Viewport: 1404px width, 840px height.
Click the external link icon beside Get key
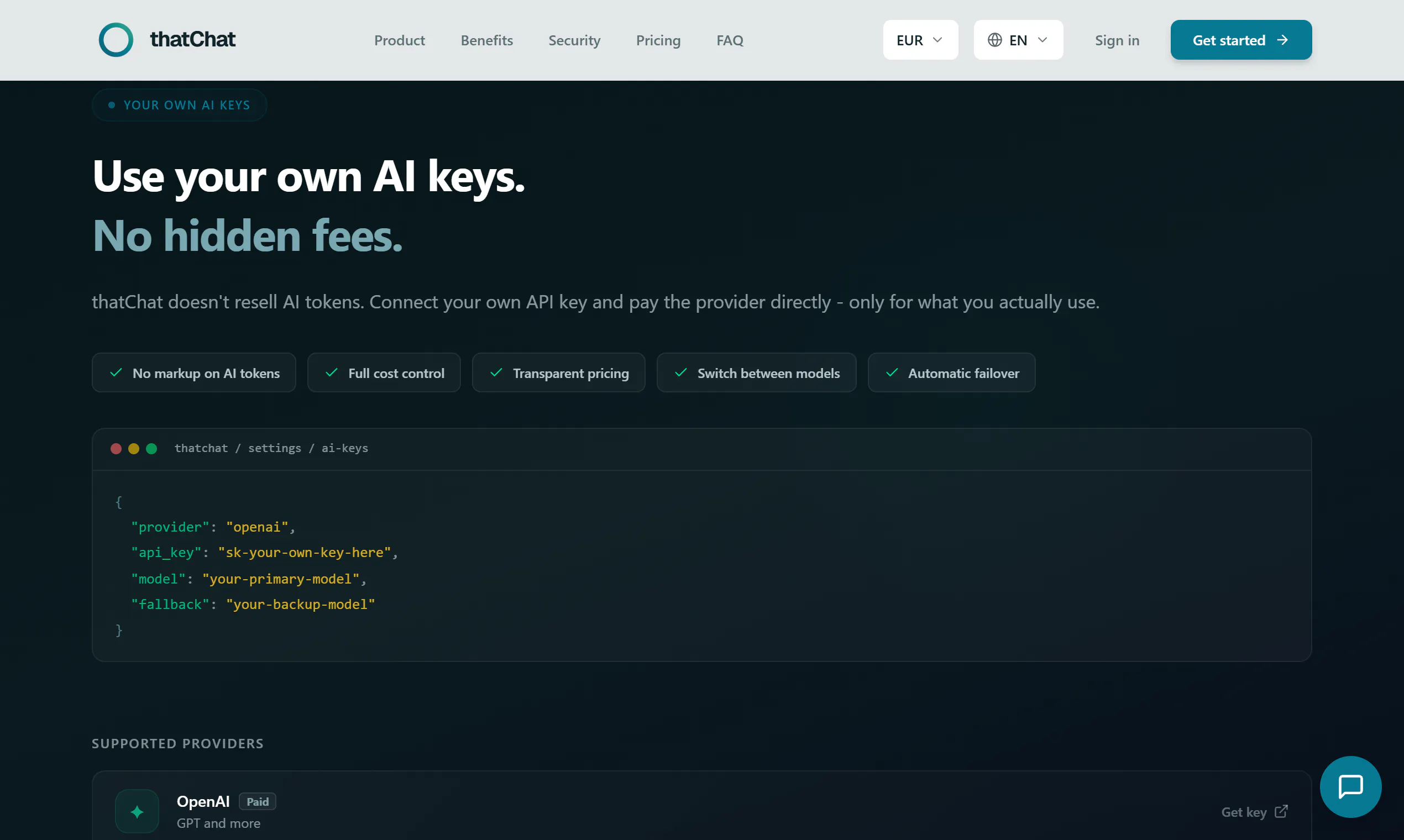(x=1281, y=811)
